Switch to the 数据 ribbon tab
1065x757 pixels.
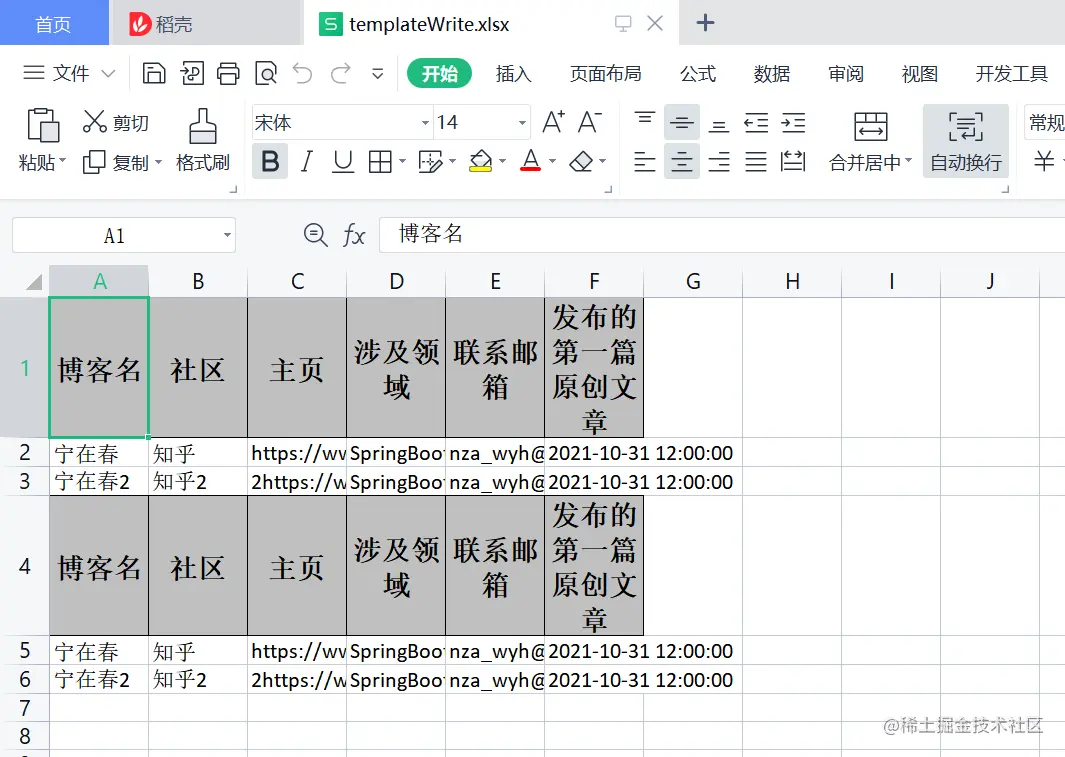pyautogui.click(x=770, y=73)
